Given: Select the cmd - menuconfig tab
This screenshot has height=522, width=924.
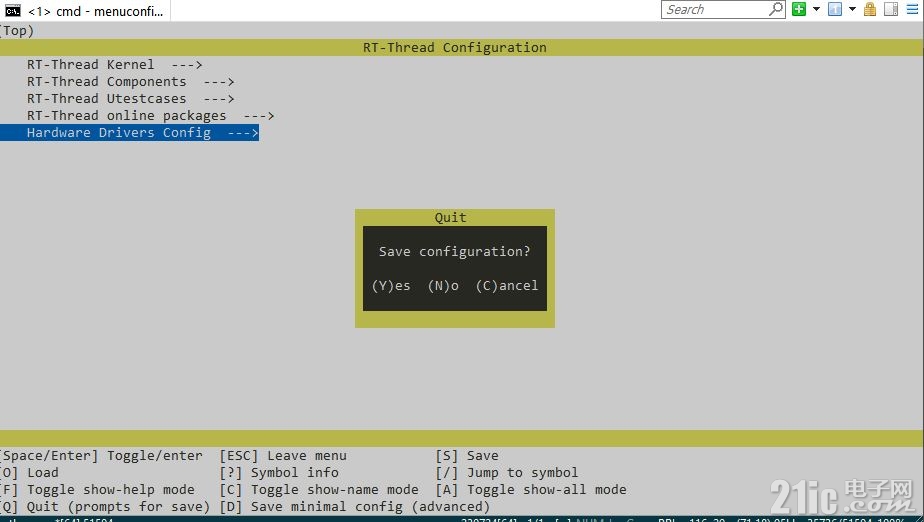Looking at the screenshot, I should pos(85,11).
